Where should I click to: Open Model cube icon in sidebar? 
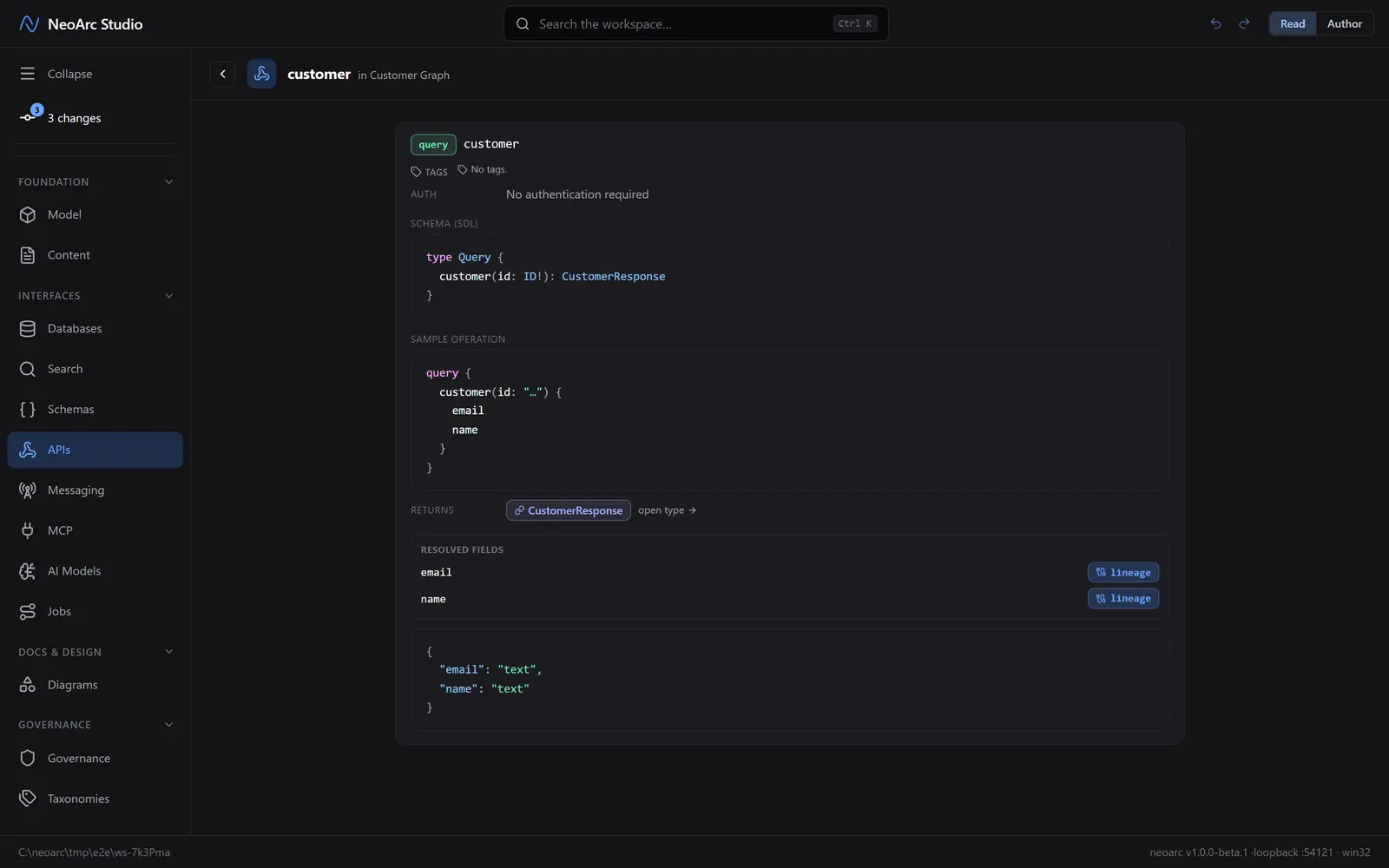[28, 214]
